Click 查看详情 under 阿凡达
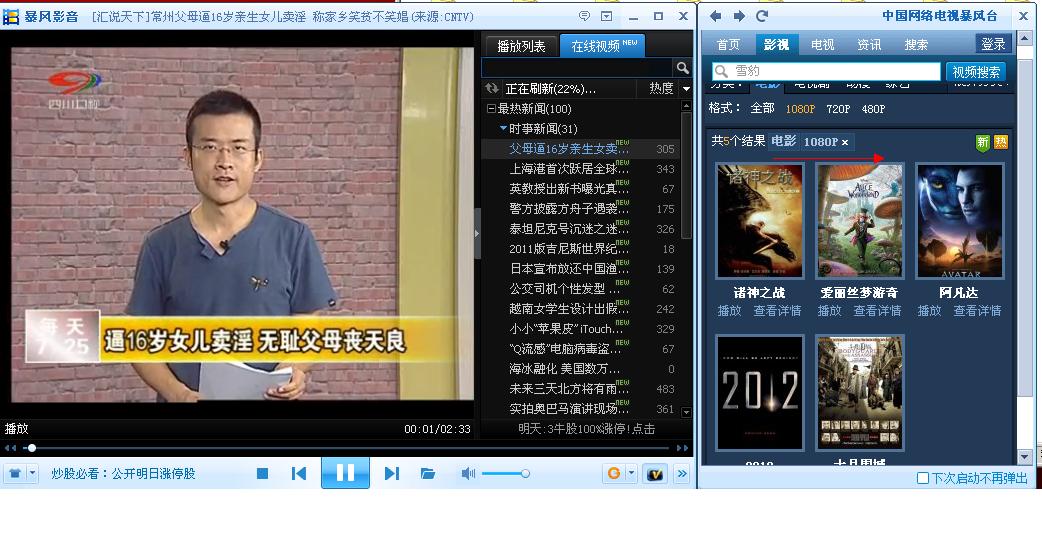 (977, 311)
